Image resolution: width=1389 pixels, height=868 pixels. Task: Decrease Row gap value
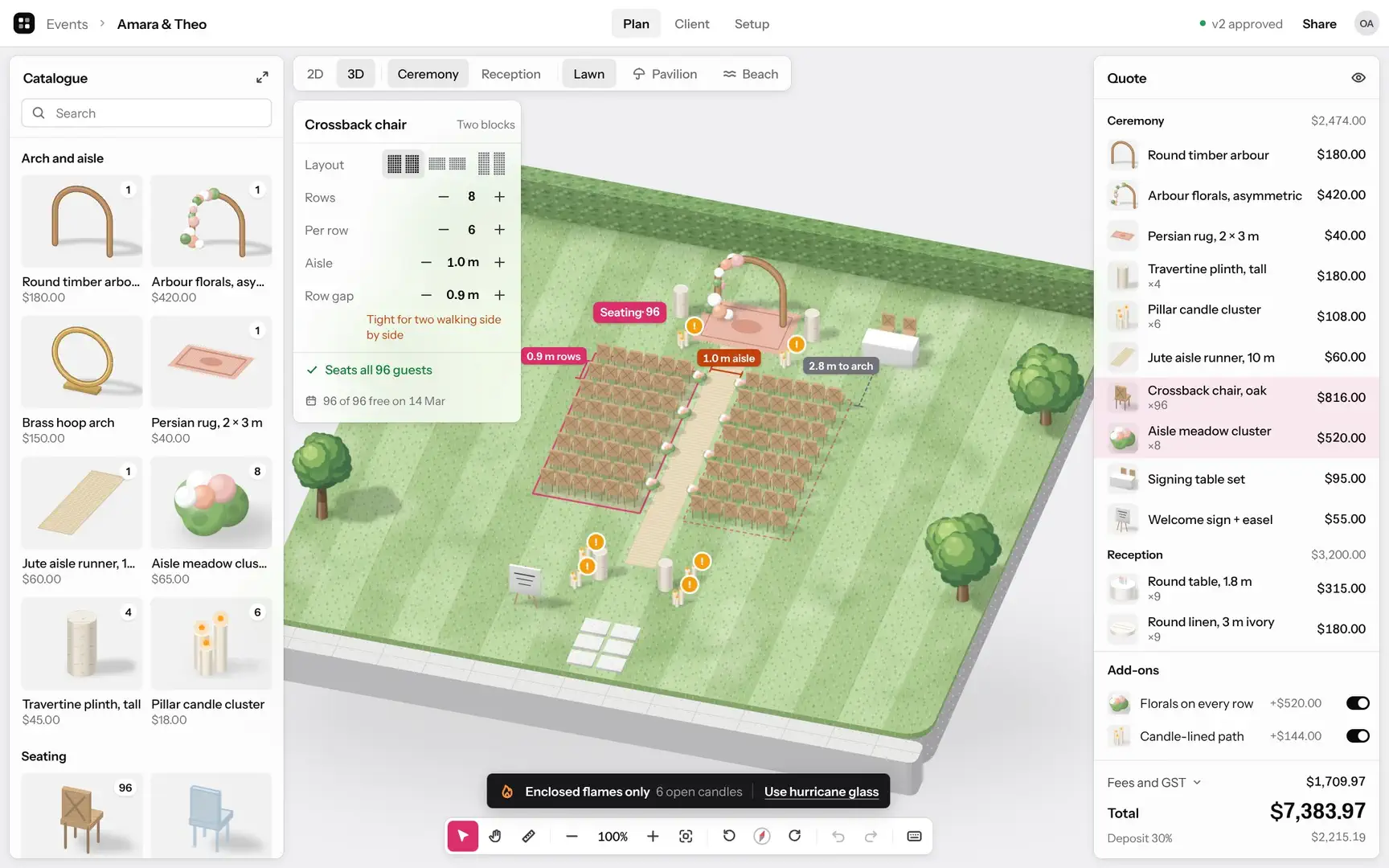(x=427, y=295)
